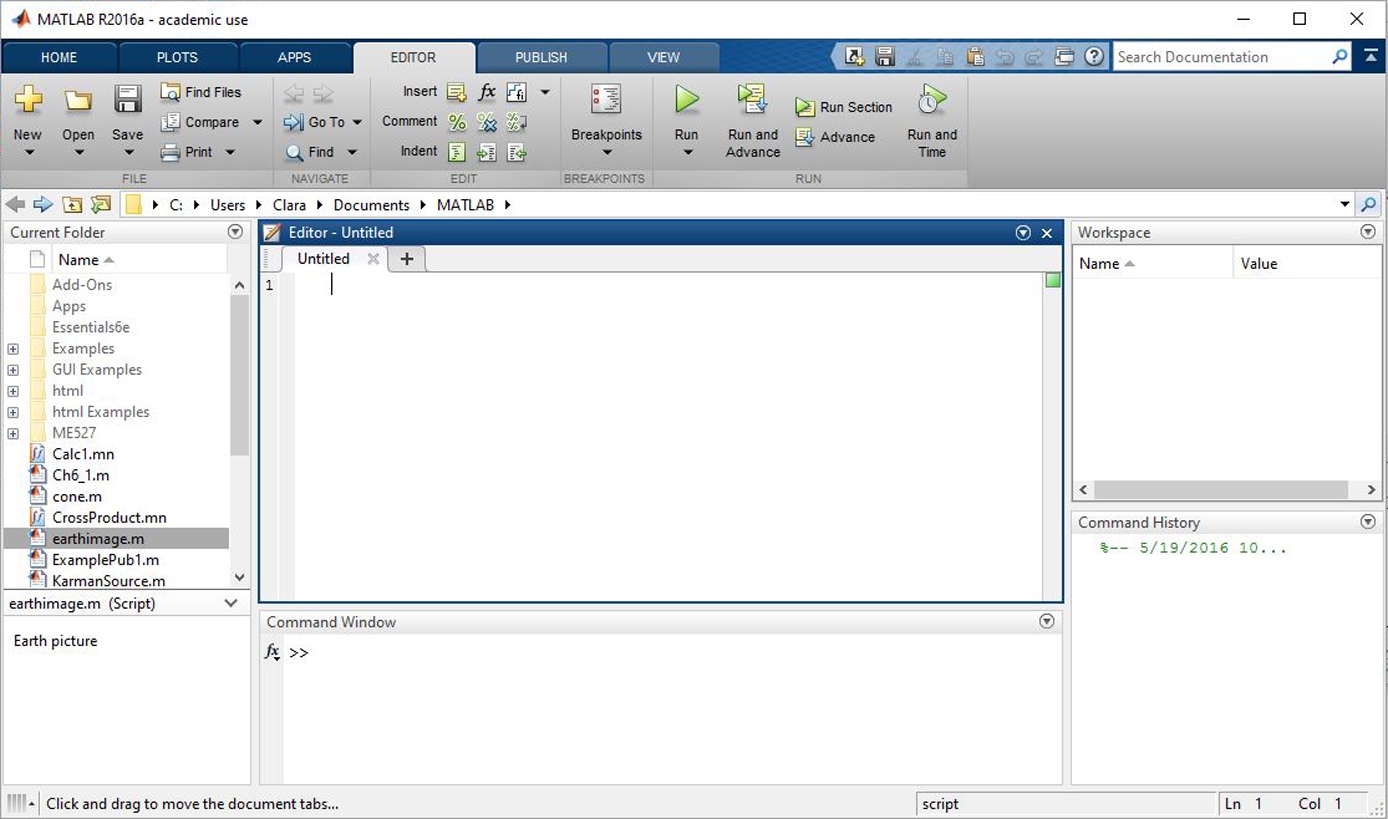Click the fx function browser icon in Command Window
1388x819 pixels.
(272, 652)
